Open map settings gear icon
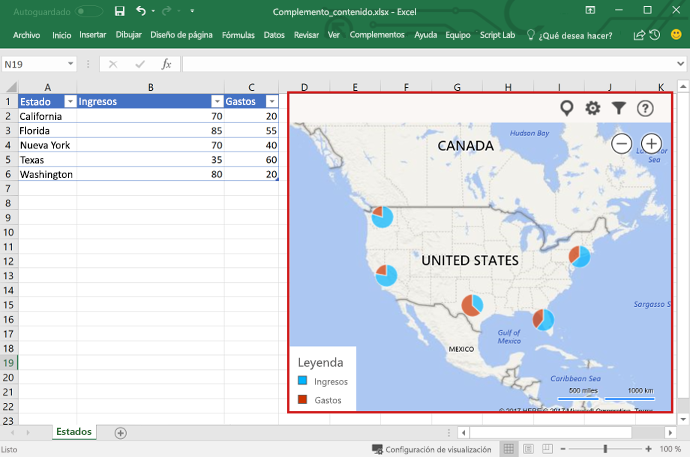This screenshot has height=457, width=690. tap(592, 108)
